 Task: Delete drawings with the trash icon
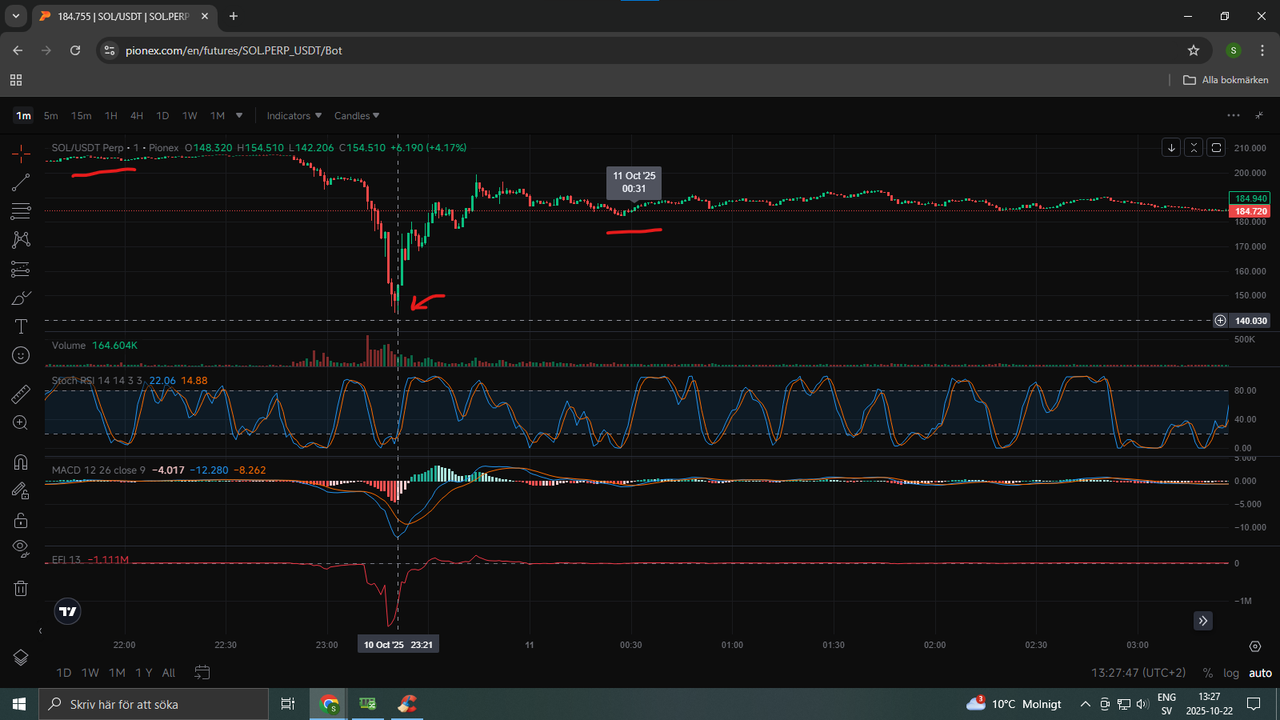click(20, 588)
